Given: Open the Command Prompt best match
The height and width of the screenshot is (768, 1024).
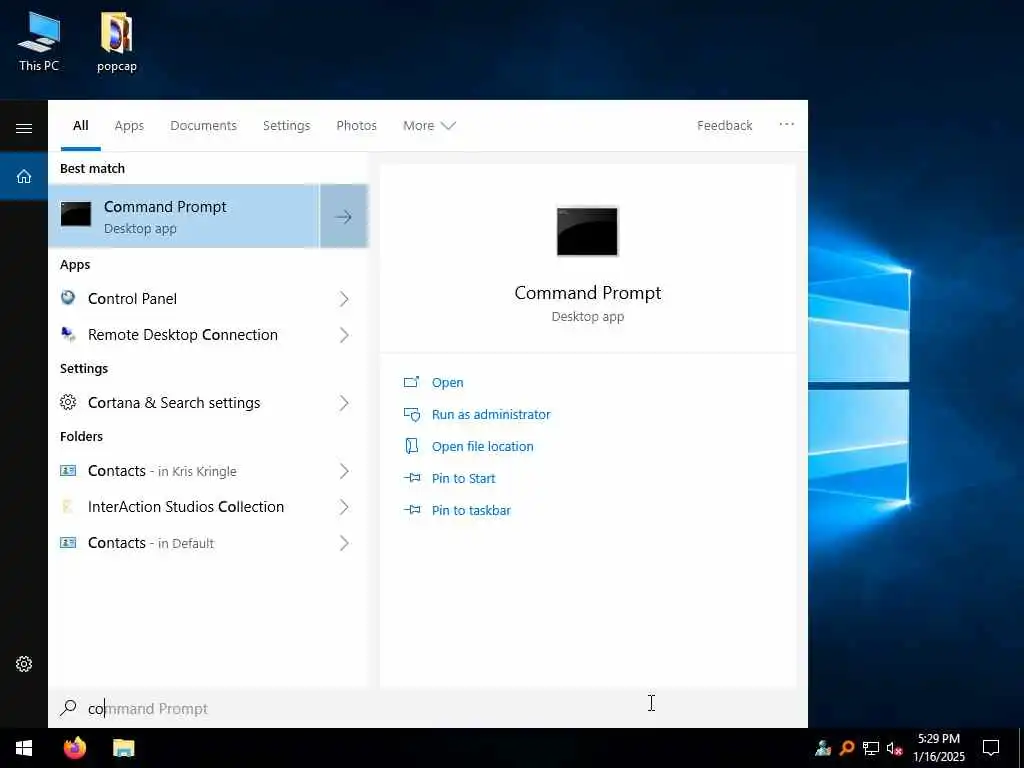Looking at the screenshot, I should (184, 216).
